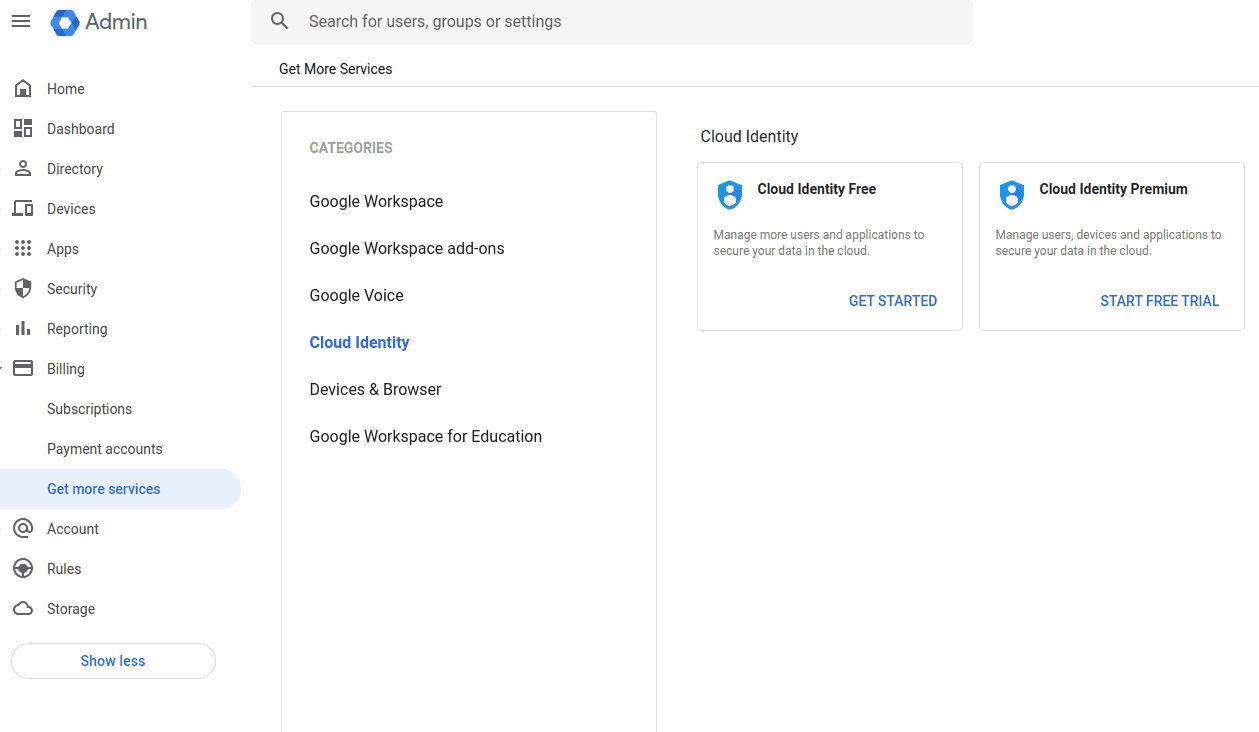This screenshot has height=732, width=1259.
Task: Start free trial of Cloud Identity Premium
Action: (x=1159, y=301)
